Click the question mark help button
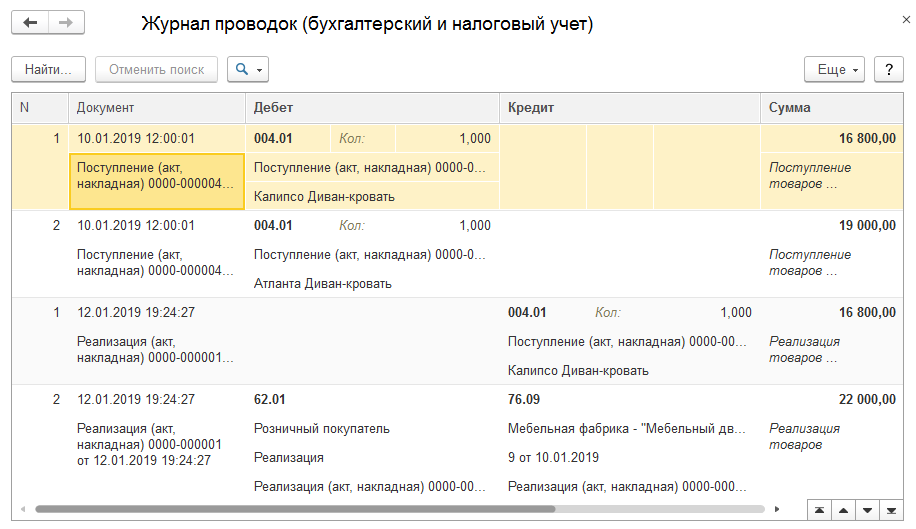The width and height of the screenshot is (916, 529). point(888,69)
